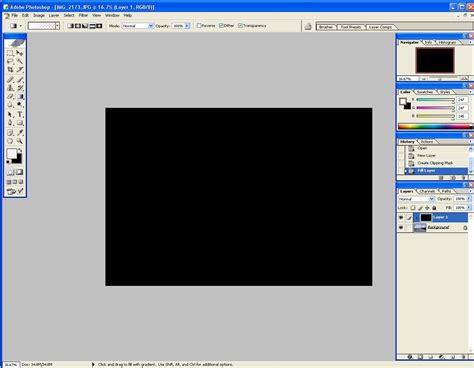Select the Blur tool
474x368 pixels.
(x=10, y=105)
